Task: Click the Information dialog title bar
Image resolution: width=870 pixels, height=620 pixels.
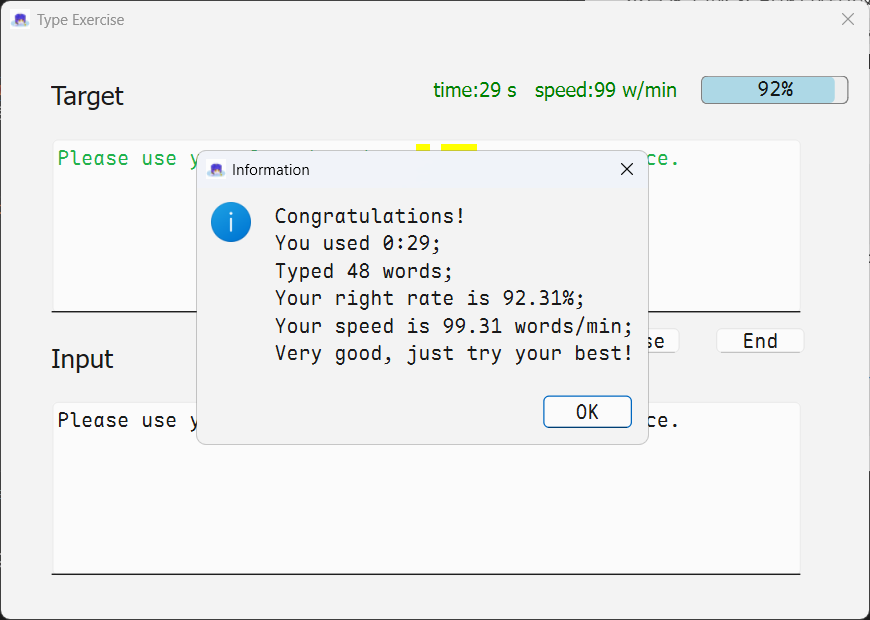Action: (x=420, y=170)
